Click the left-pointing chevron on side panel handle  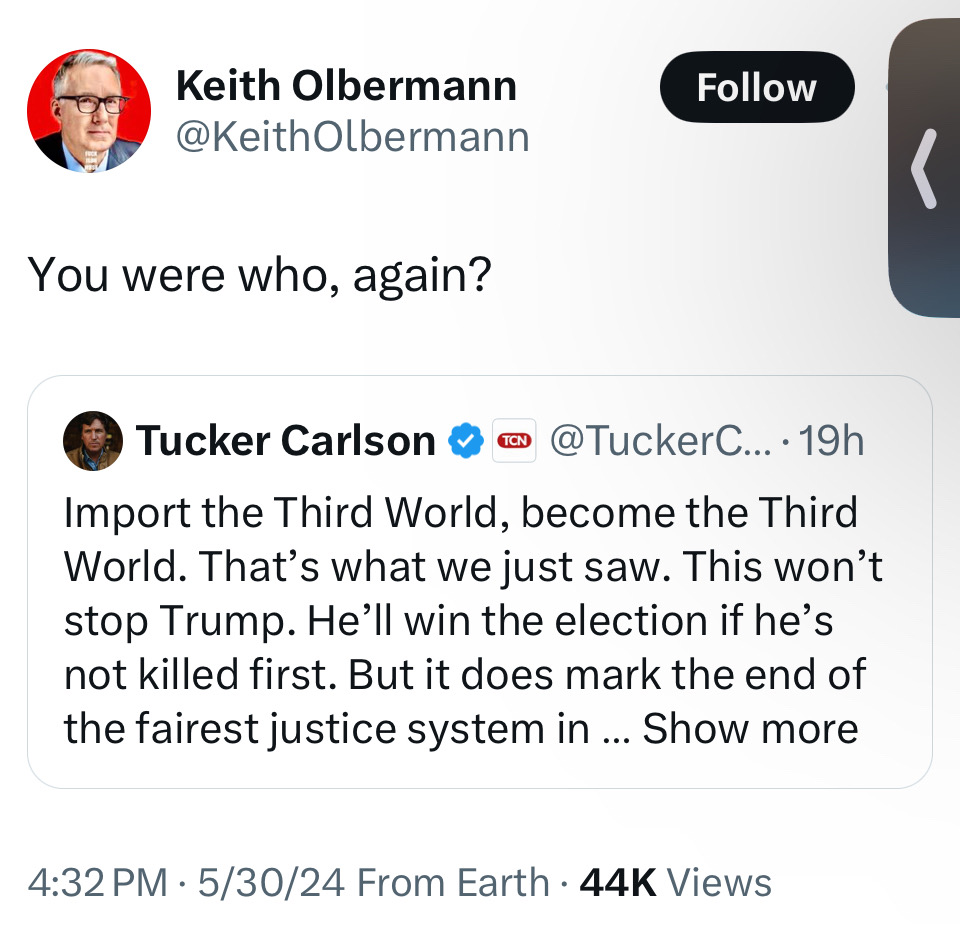(924, 169)
